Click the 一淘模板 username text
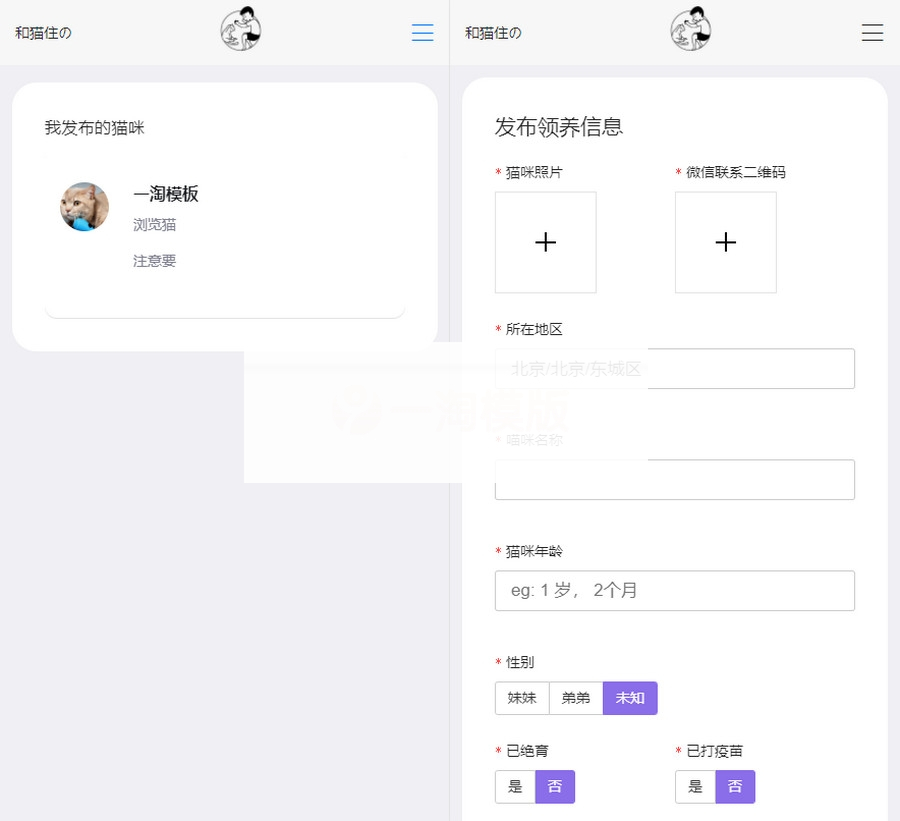This screenshot has height=821, width=900. pos(166,194)
